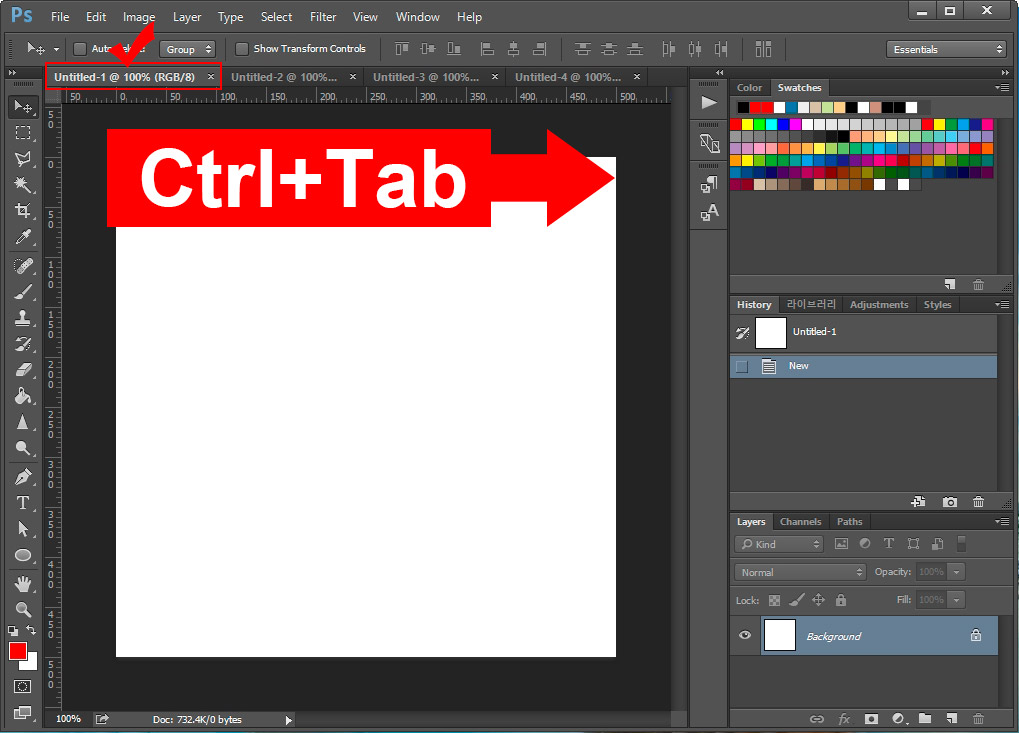Viewport: 1019px width, 733px height.
Task: Select the Crop tool
Action: [23, 211]
